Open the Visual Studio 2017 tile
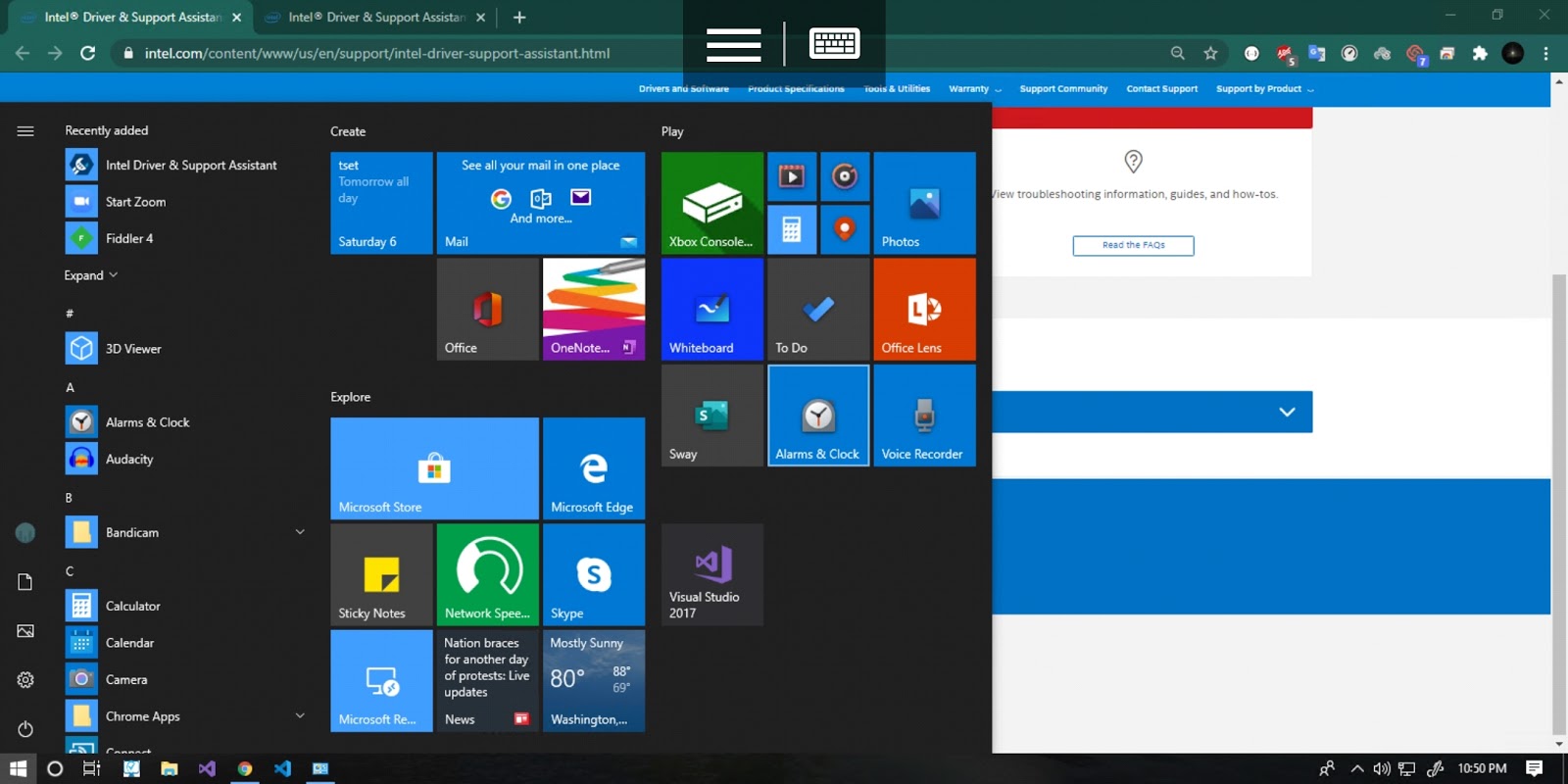The height and width of the screenshot is (784, 1568). [711, 574]
